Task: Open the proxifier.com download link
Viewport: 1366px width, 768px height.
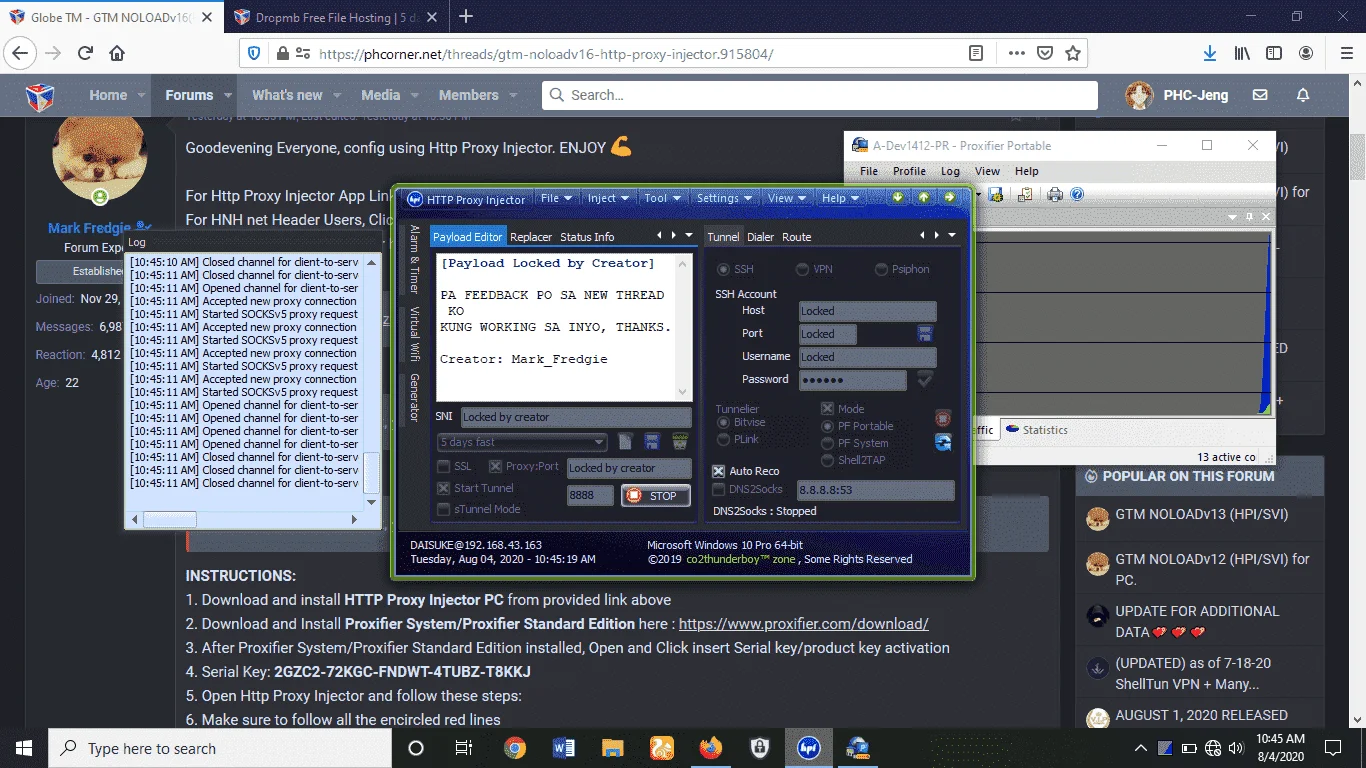Action: [804, 624]
